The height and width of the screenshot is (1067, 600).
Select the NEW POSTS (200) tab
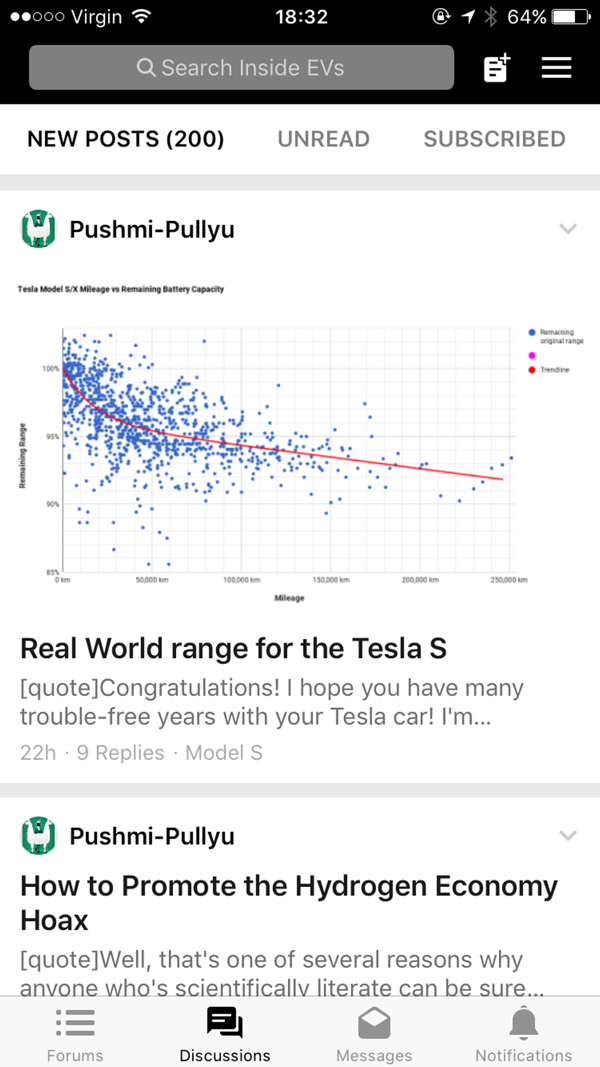(x=126, y=139)
